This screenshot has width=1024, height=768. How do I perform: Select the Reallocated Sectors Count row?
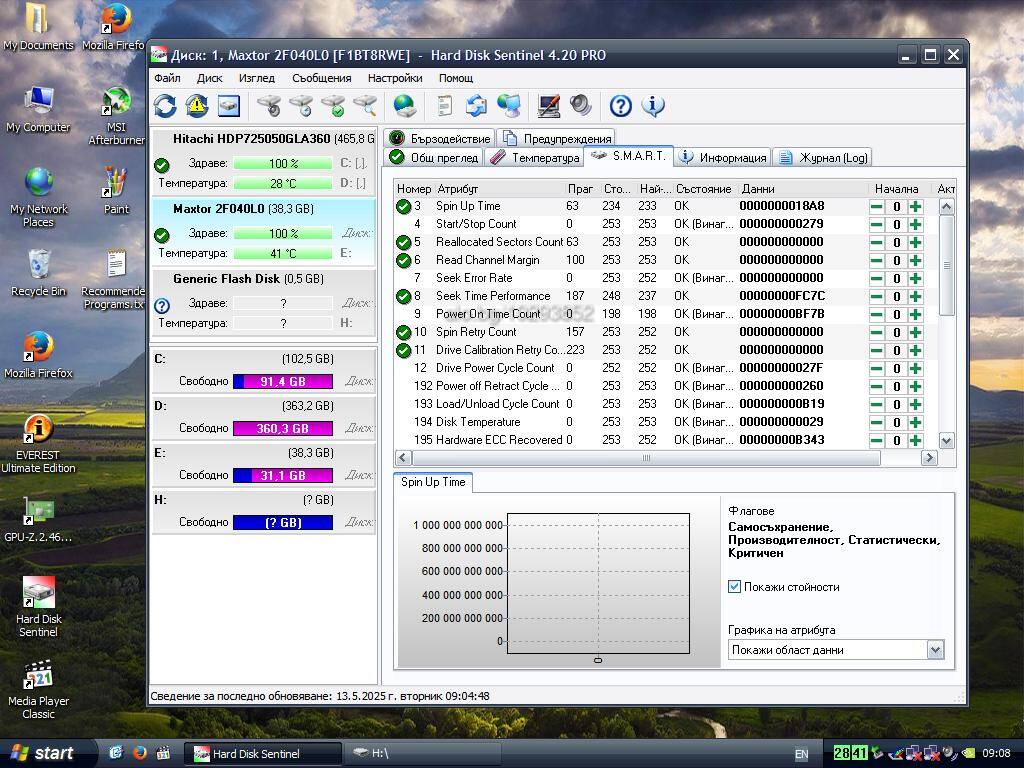click(x=666, y=242)
